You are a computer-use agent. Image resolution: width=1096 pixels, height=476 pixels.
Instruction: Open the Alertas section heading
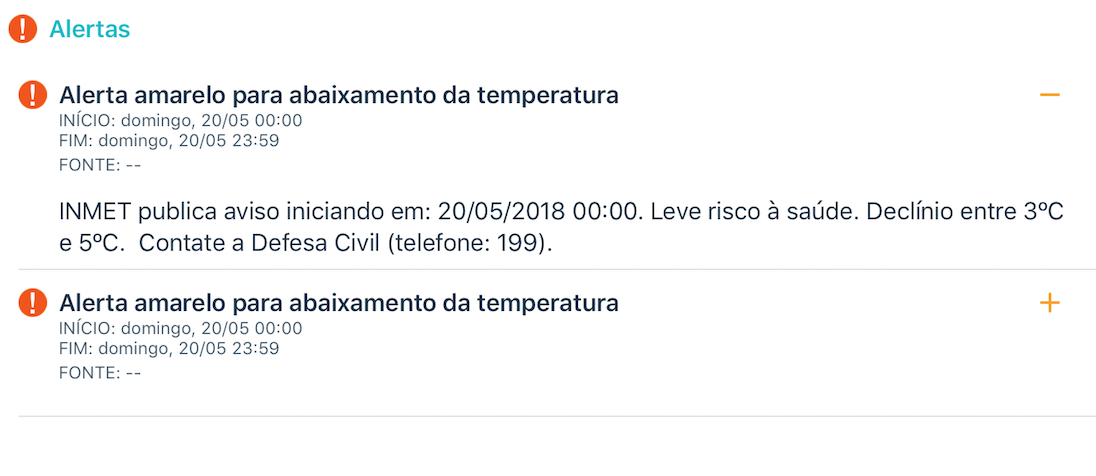[x=89, y=29]
